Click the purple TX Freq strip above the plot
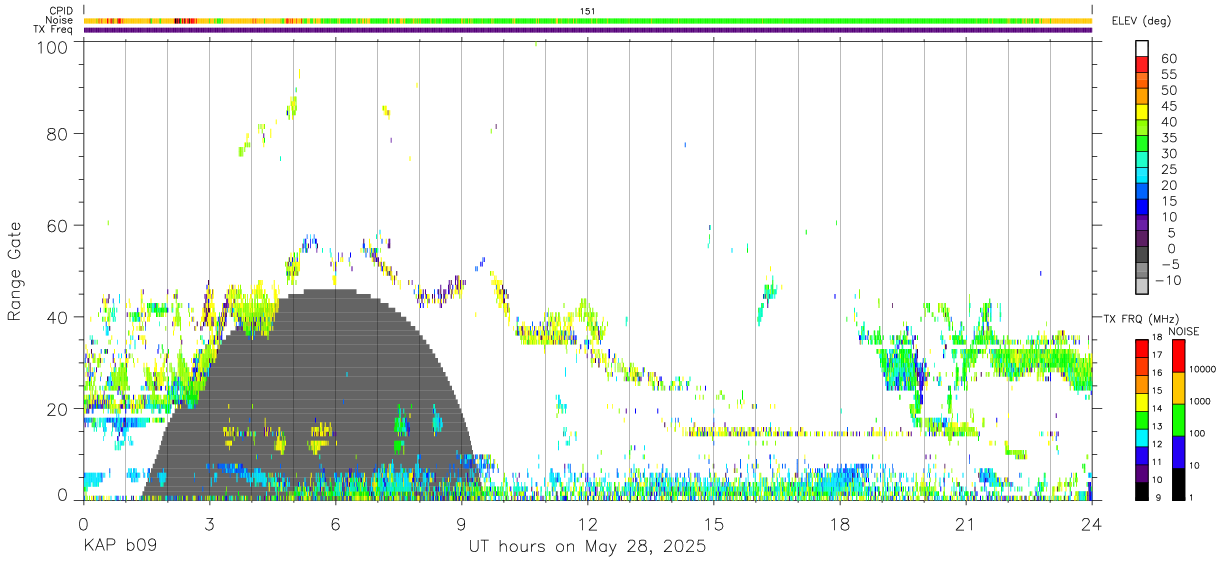This screenshot has height=567, width=1228. tap(588, 30)
